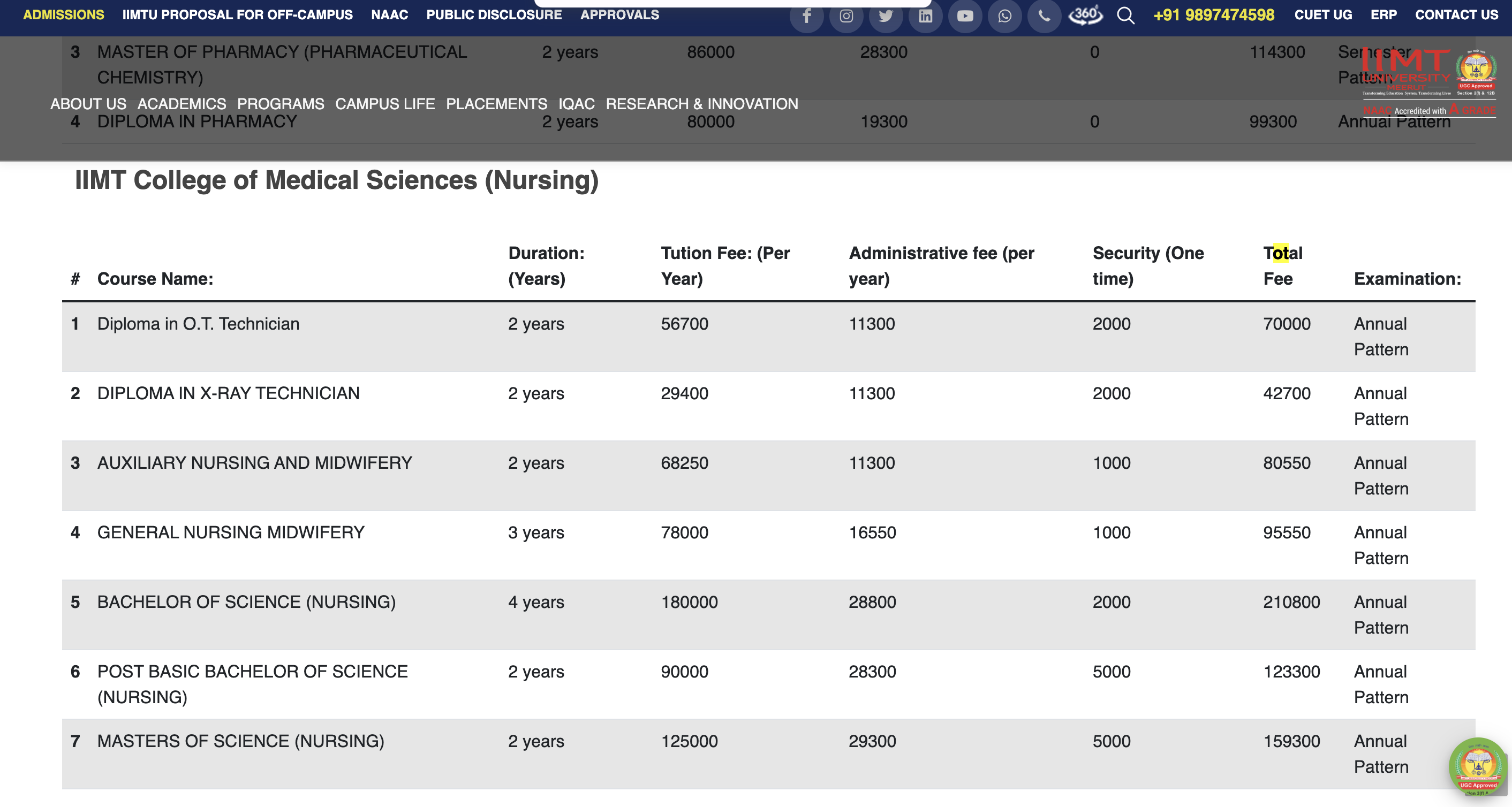Open the search magnifier icon

[1126, 16]
